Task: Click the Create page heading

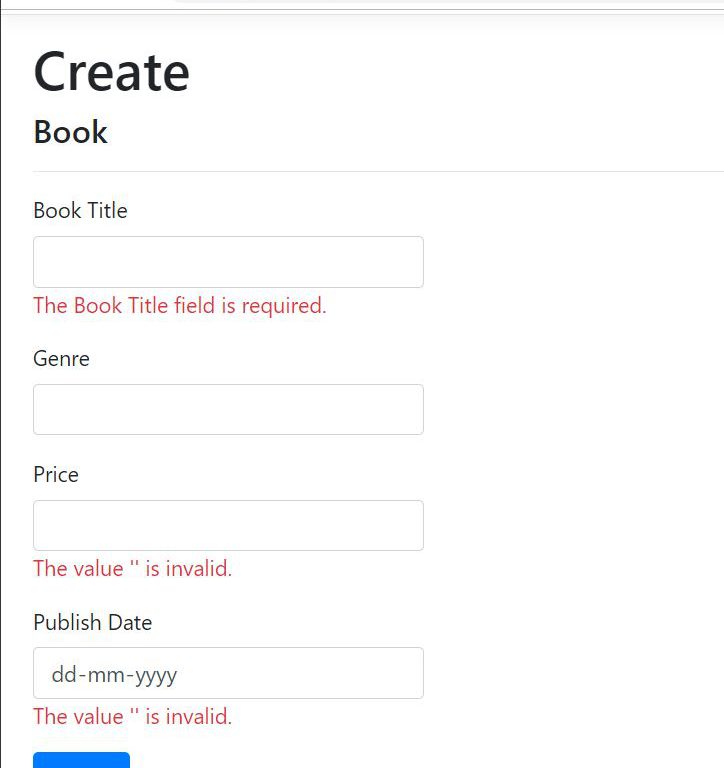Action: coord(111,72)
